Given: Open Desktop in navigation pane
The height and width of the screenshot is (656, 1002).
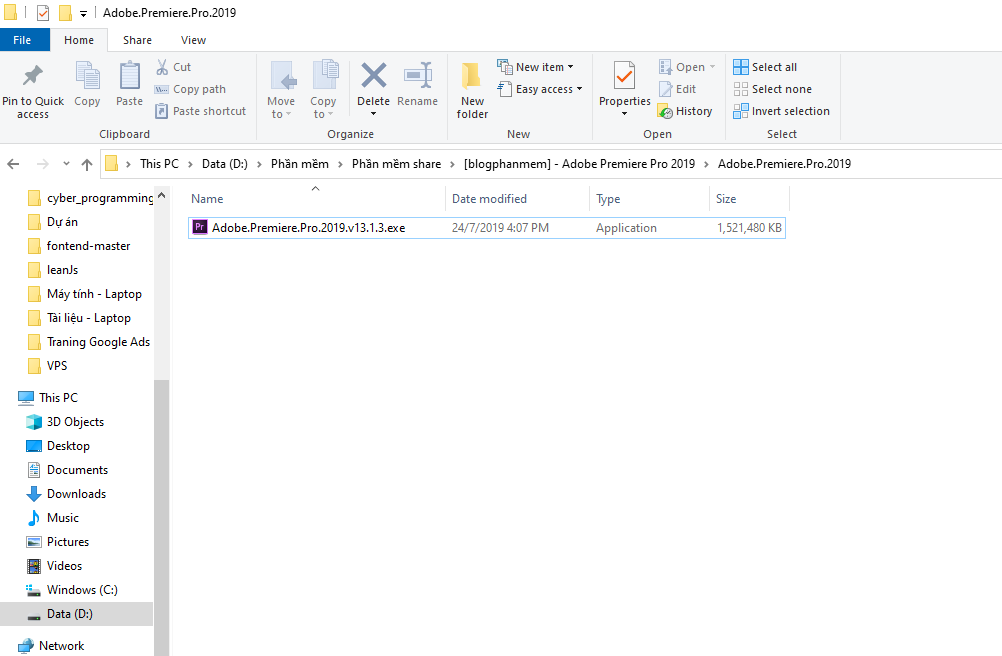Looking at the screenshot, I should click(x=58, y=446).
